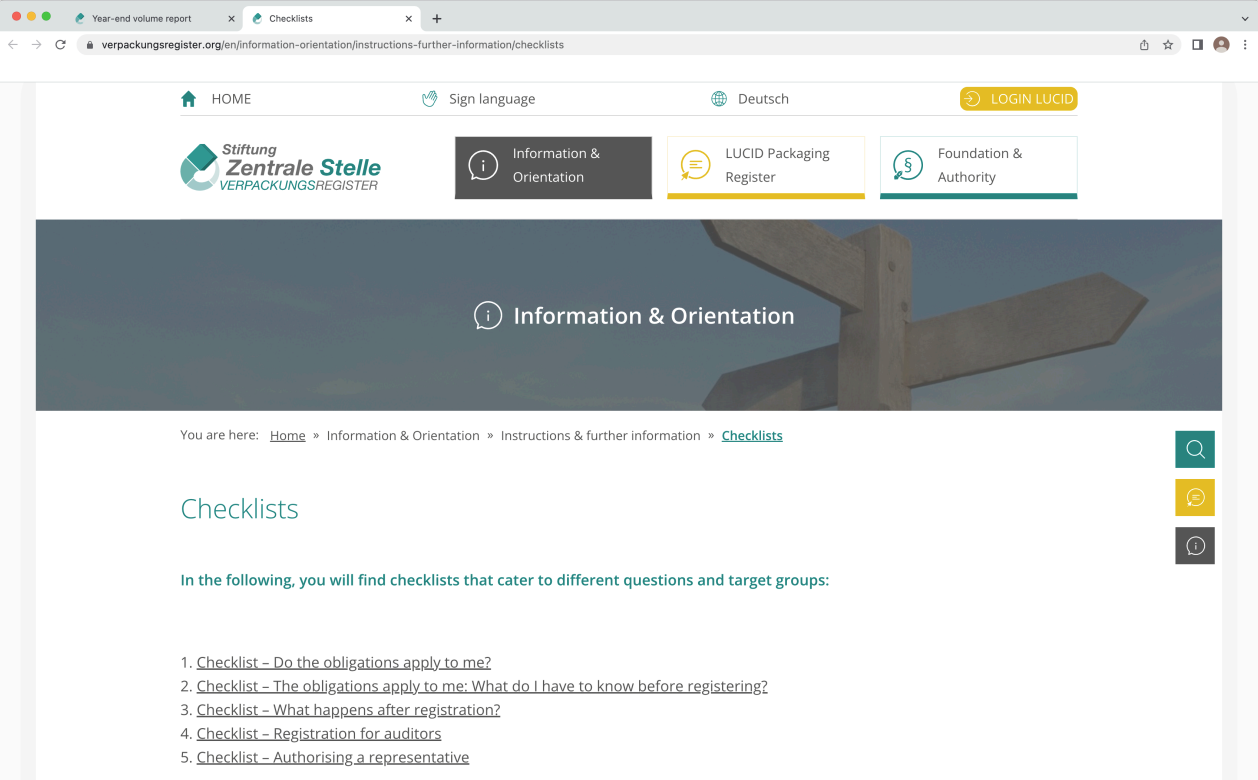Bookmark this page with the star icon
The image size is (1258, 780).
[x=1168, y=45]
